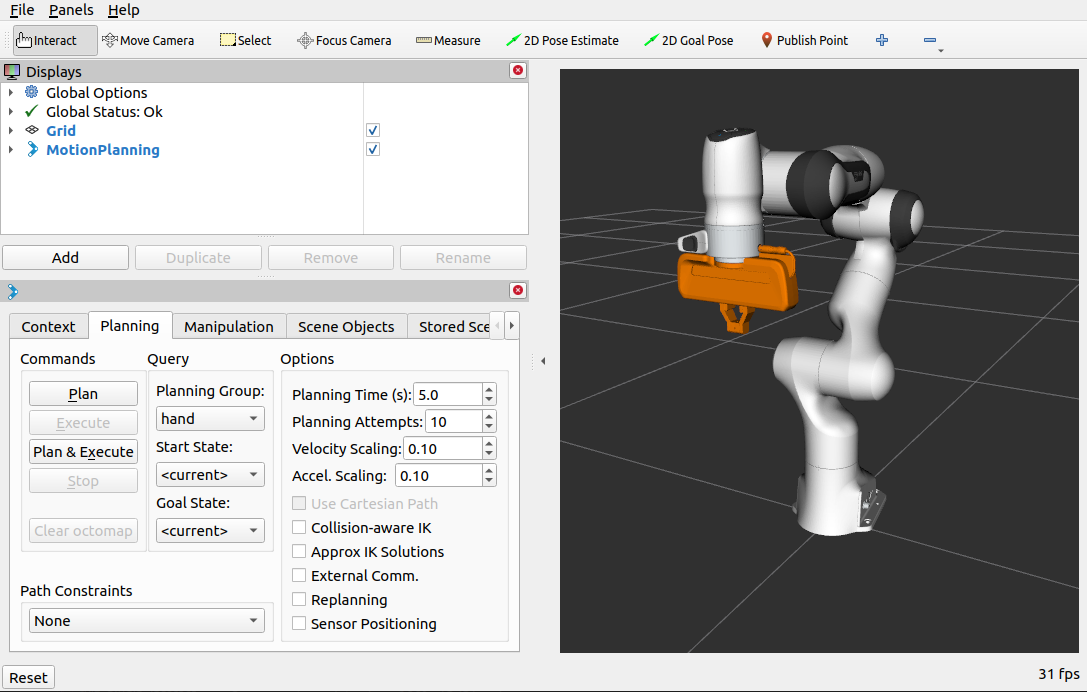Open the Planning Group dropdown
Viewport: 1087px width, 692px height.
click(x=210, y=419)
